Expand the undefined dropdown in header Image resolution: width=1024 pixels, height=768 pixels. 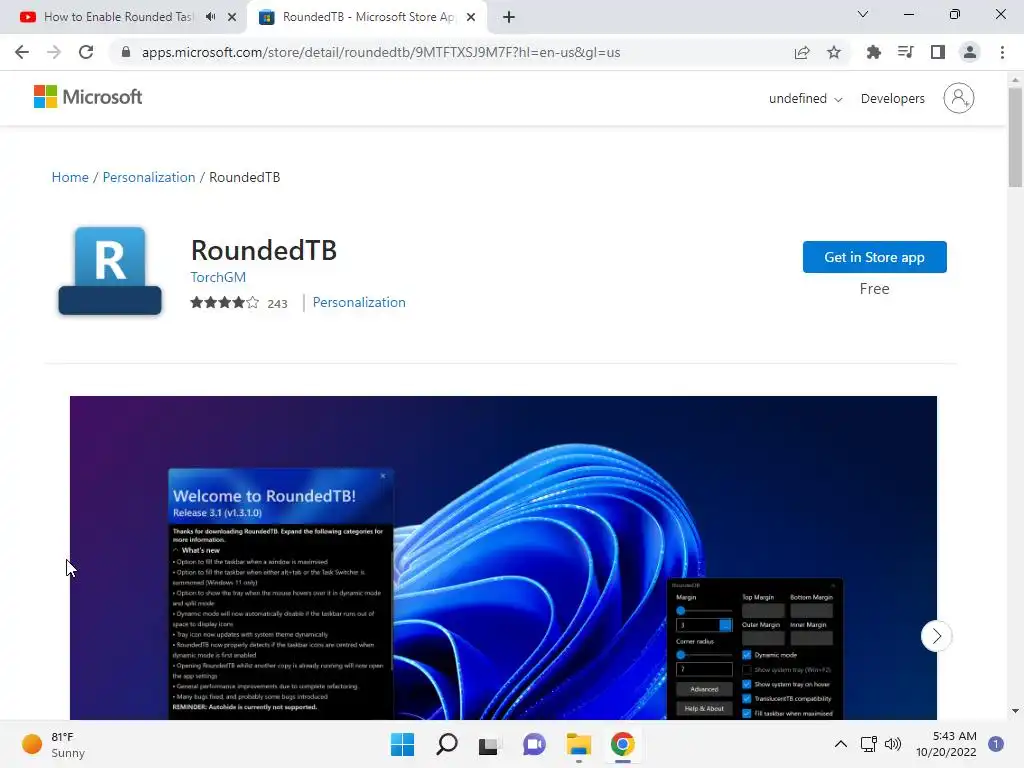click(805, 99)
